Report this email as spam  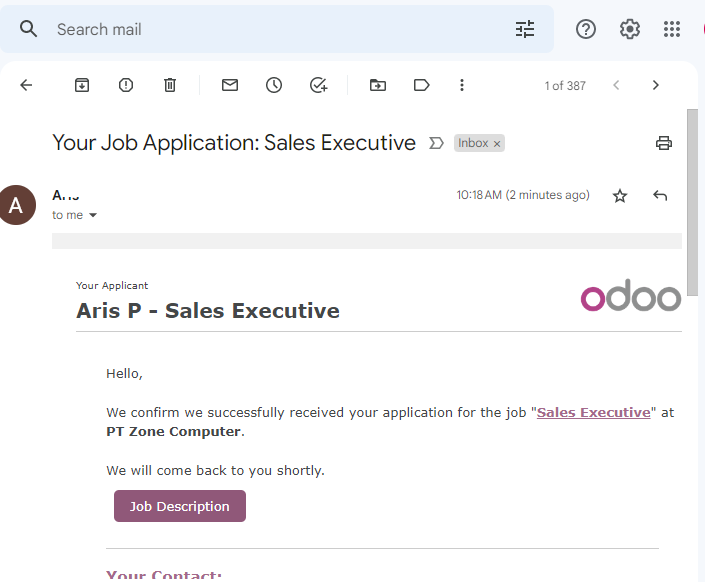pos(126,85)
